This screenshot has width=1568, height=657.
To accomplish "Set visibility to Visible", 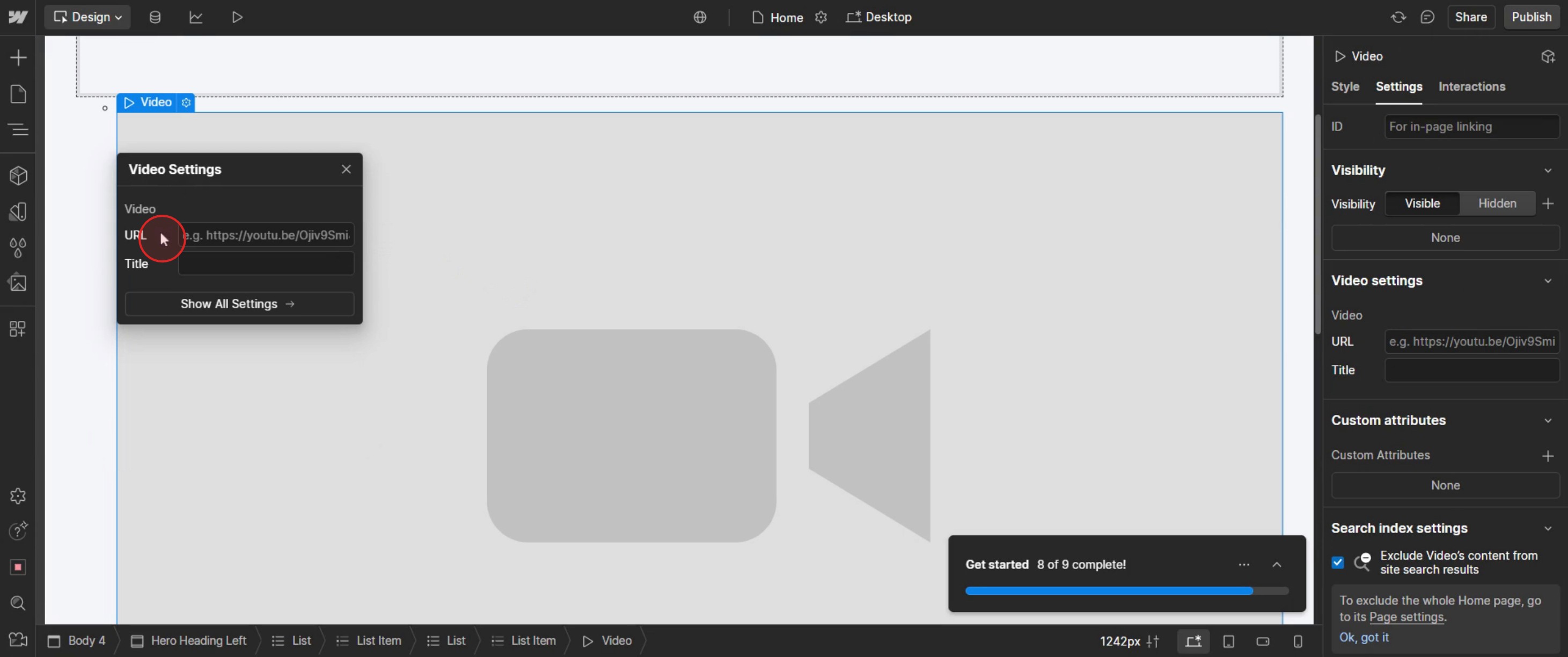I will (x=1422, y=203).
